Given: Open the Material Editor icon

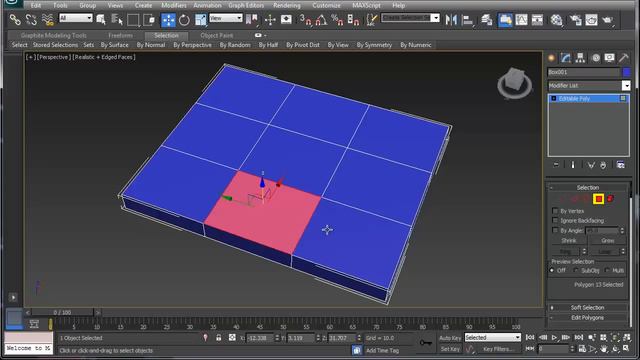Looking at the screenshot, I should [556, 20].
